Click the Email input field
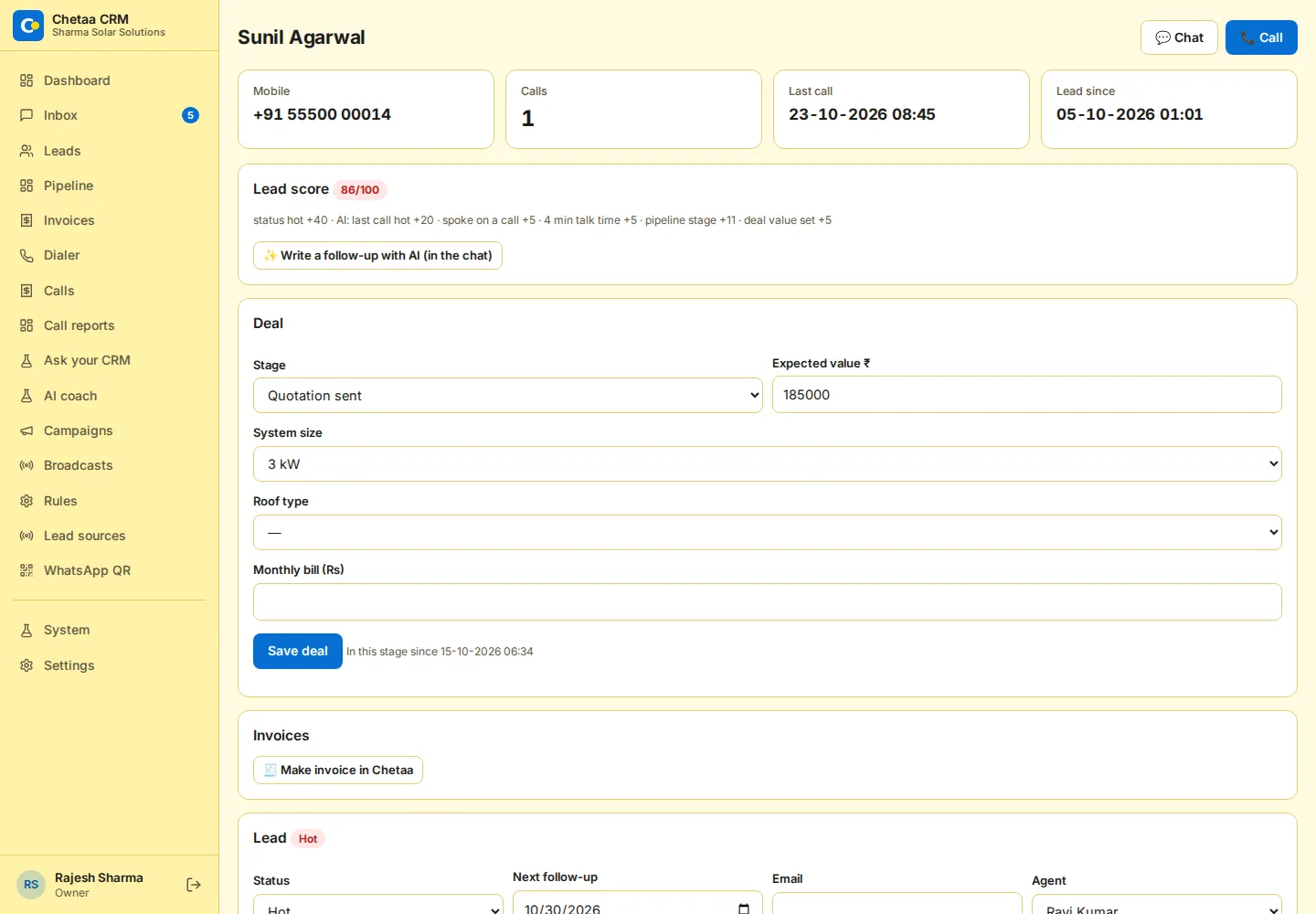The width and height of the screenshot is (1316, 914). coord(897,904)
